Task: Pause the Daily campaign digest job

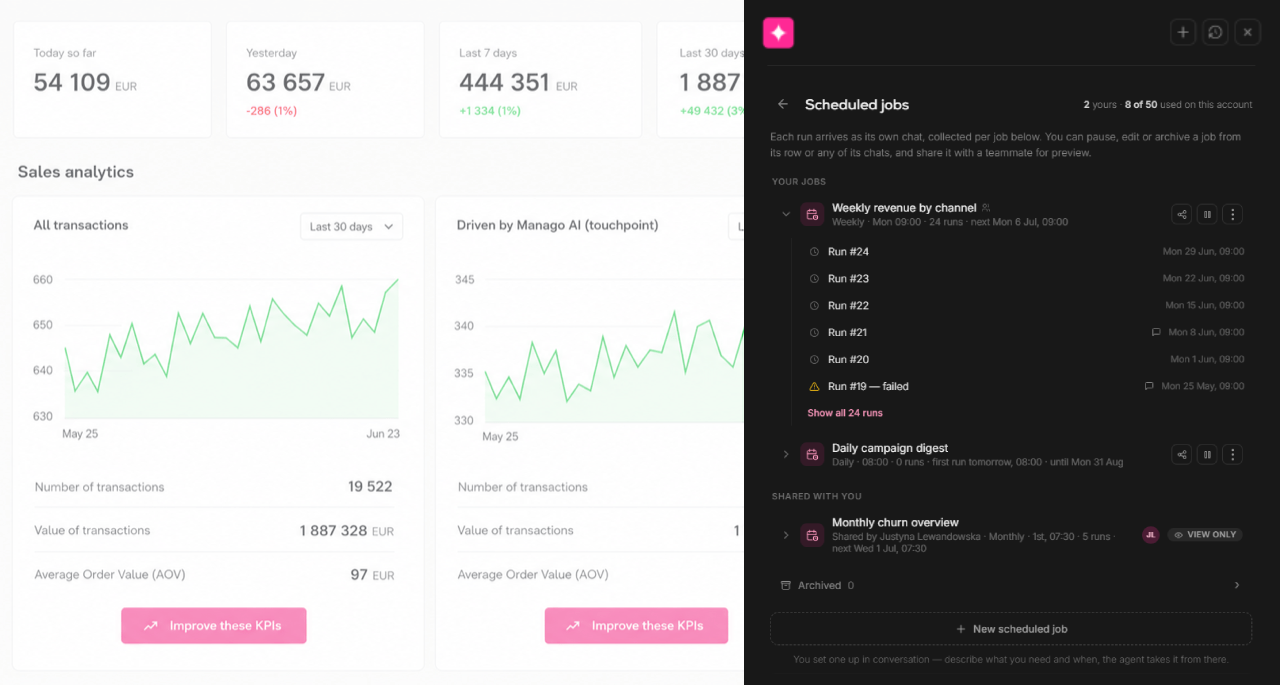Action: (x=1207, y=455)
